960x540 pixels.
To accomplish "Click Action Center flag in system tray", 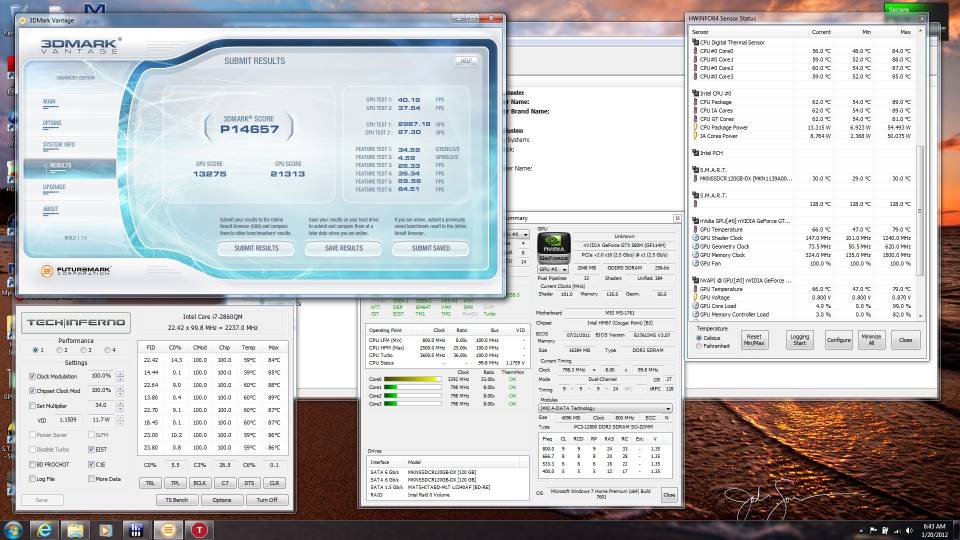I will [872, 531].
